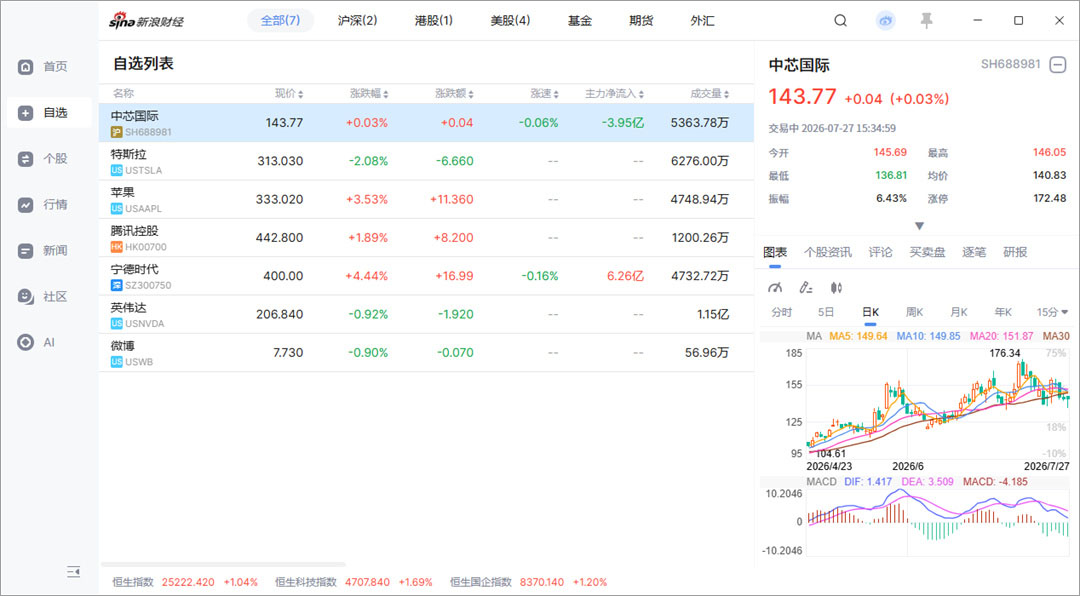Select the 自选 watchlist sidebar item
Image resolution: width=1080 pixels, height=596 pixels.
tap(48, 113)
